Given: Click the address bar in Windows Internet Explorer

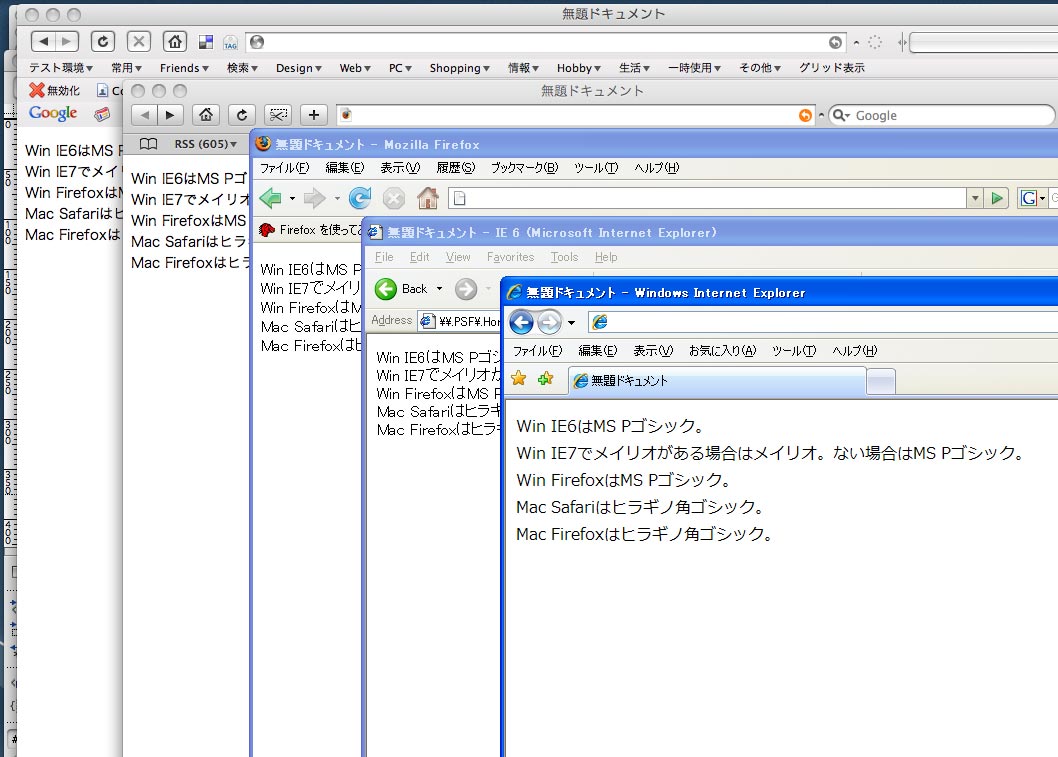Looking at the screenshot, I should (823, 323).
